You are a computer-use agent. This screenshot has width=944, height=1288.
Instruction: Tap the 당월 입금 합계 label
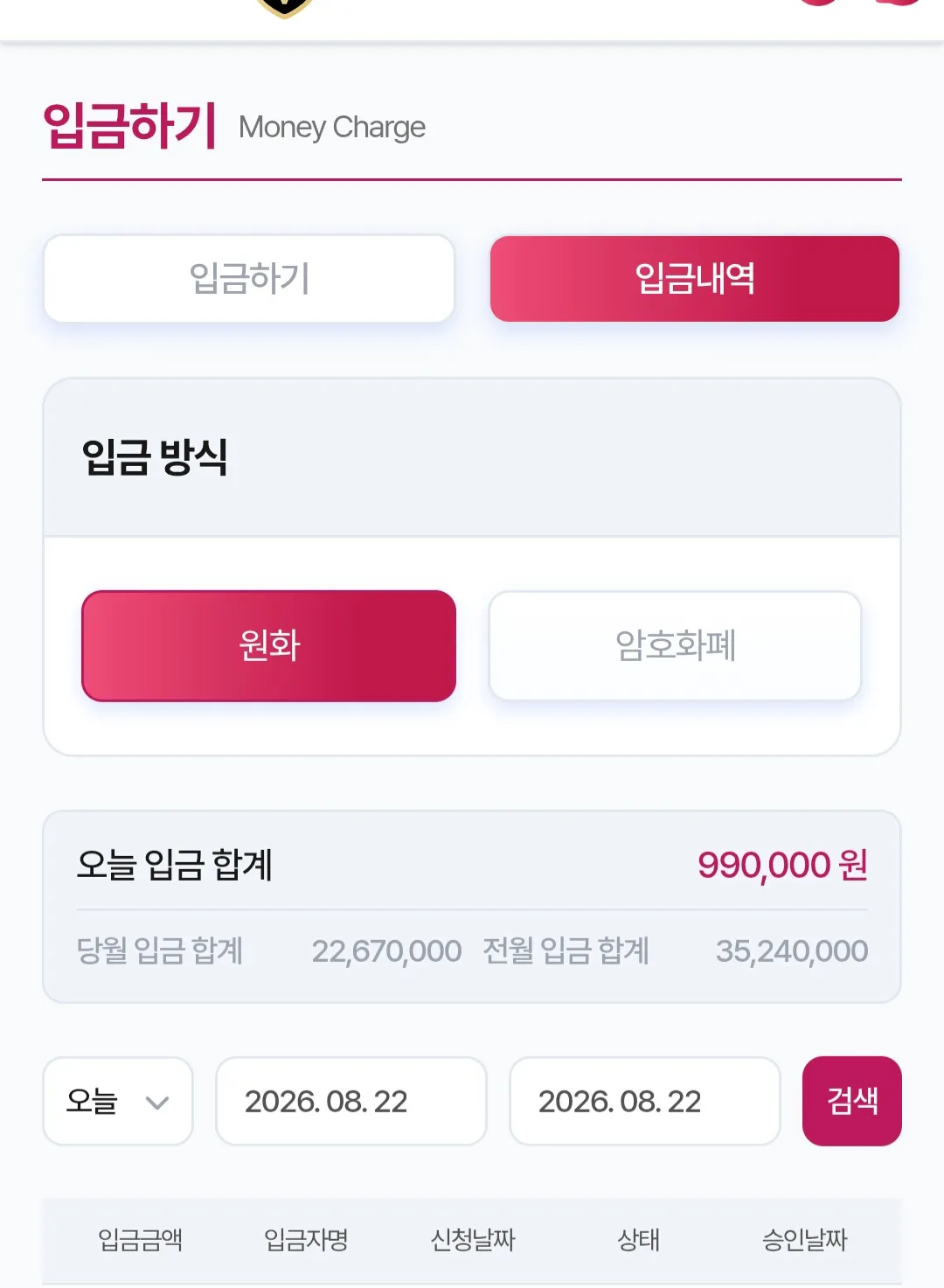click(x=160, y=950)
